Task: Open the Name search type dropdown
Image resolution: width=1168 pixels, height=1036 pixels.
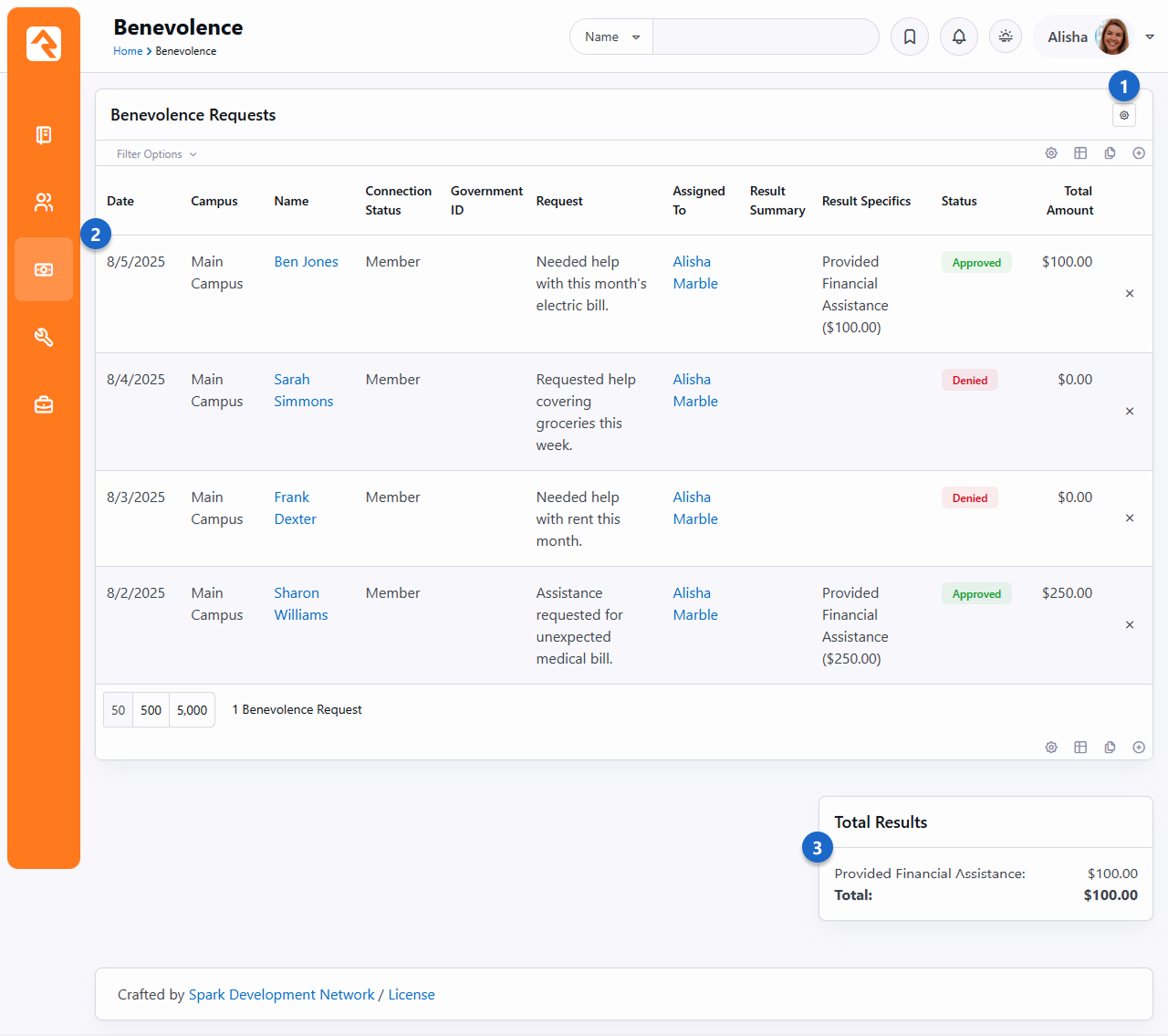Action: [611, 37]
